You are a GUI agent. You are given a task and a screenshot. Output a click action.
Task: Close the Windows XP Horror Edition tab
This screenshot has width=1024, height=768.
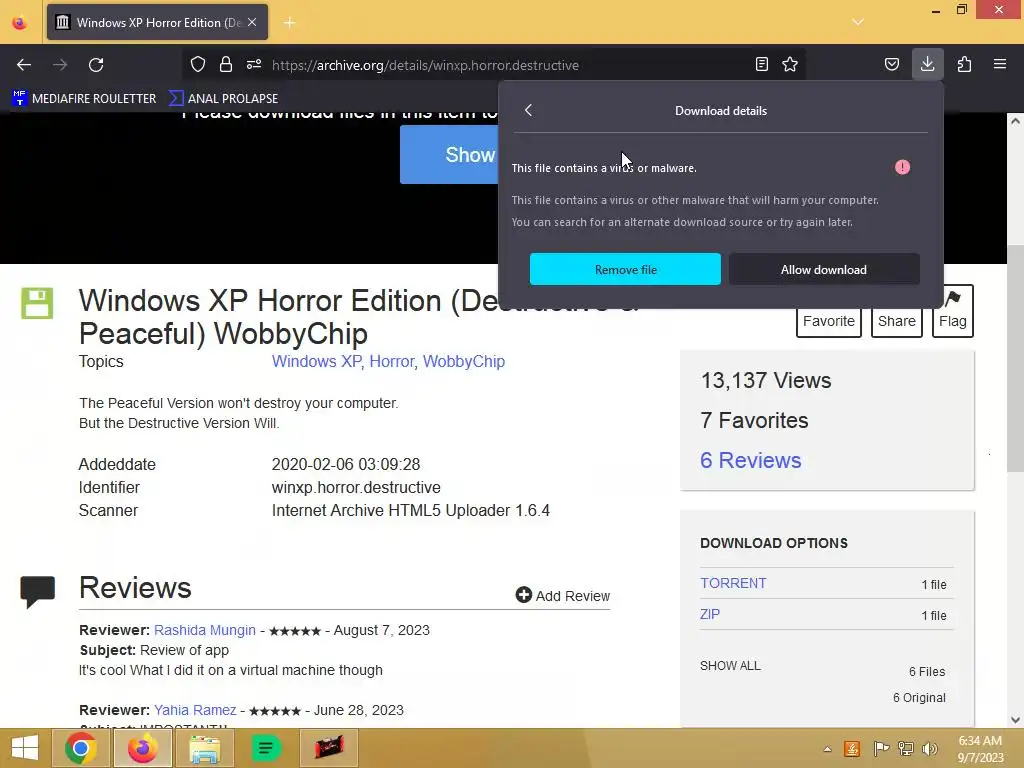click(252, 22)
